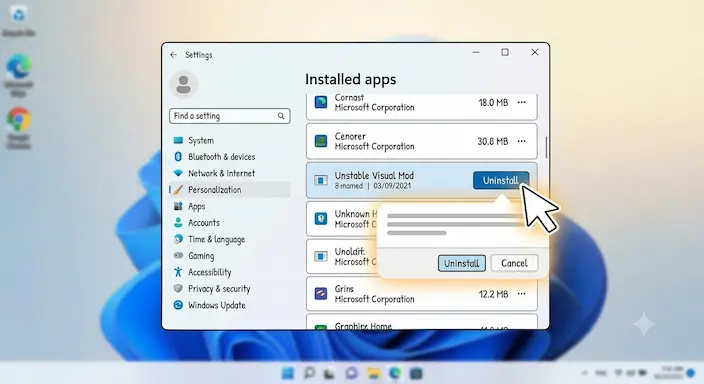Image resolution: width=704 pixels, height=384 pixels.
Task: Confirm Uninstall in the popup dialog
Action: [462, 263]
